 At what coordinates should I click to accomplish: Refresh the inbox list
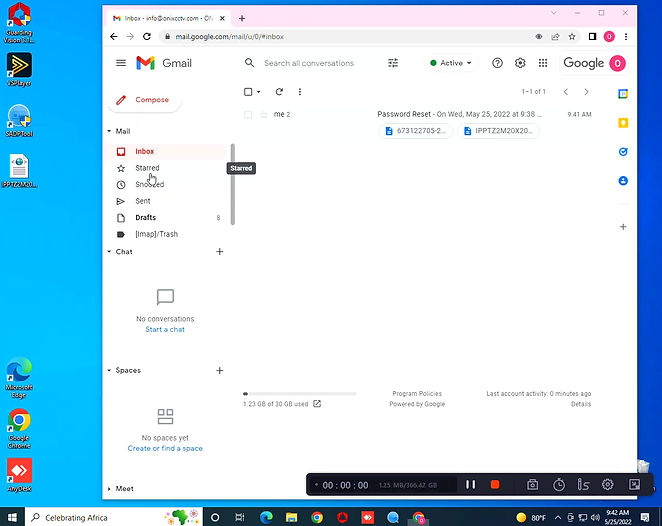(279, 92)
